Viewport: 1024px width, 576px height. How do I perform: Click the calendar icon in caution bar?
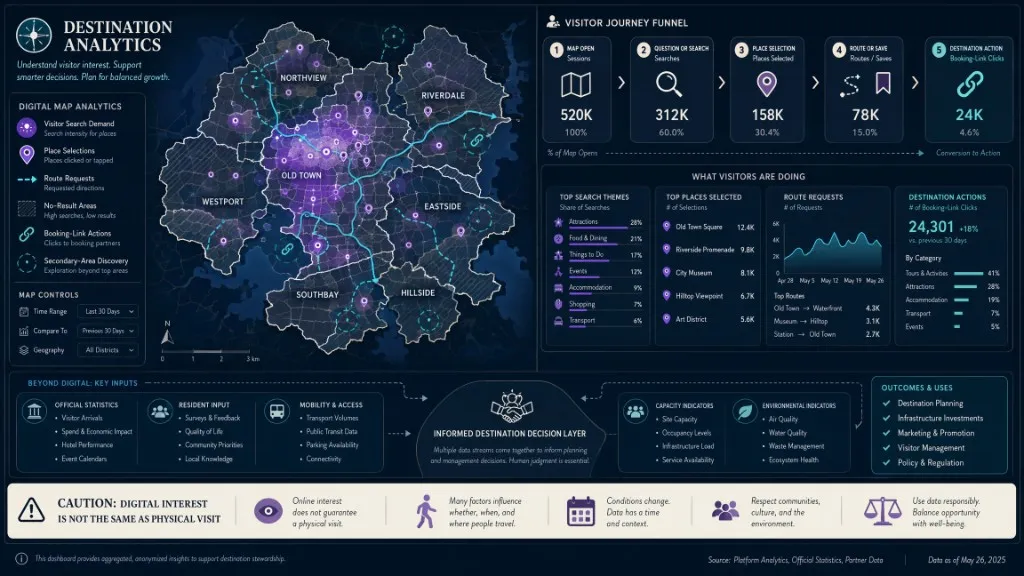581,511
